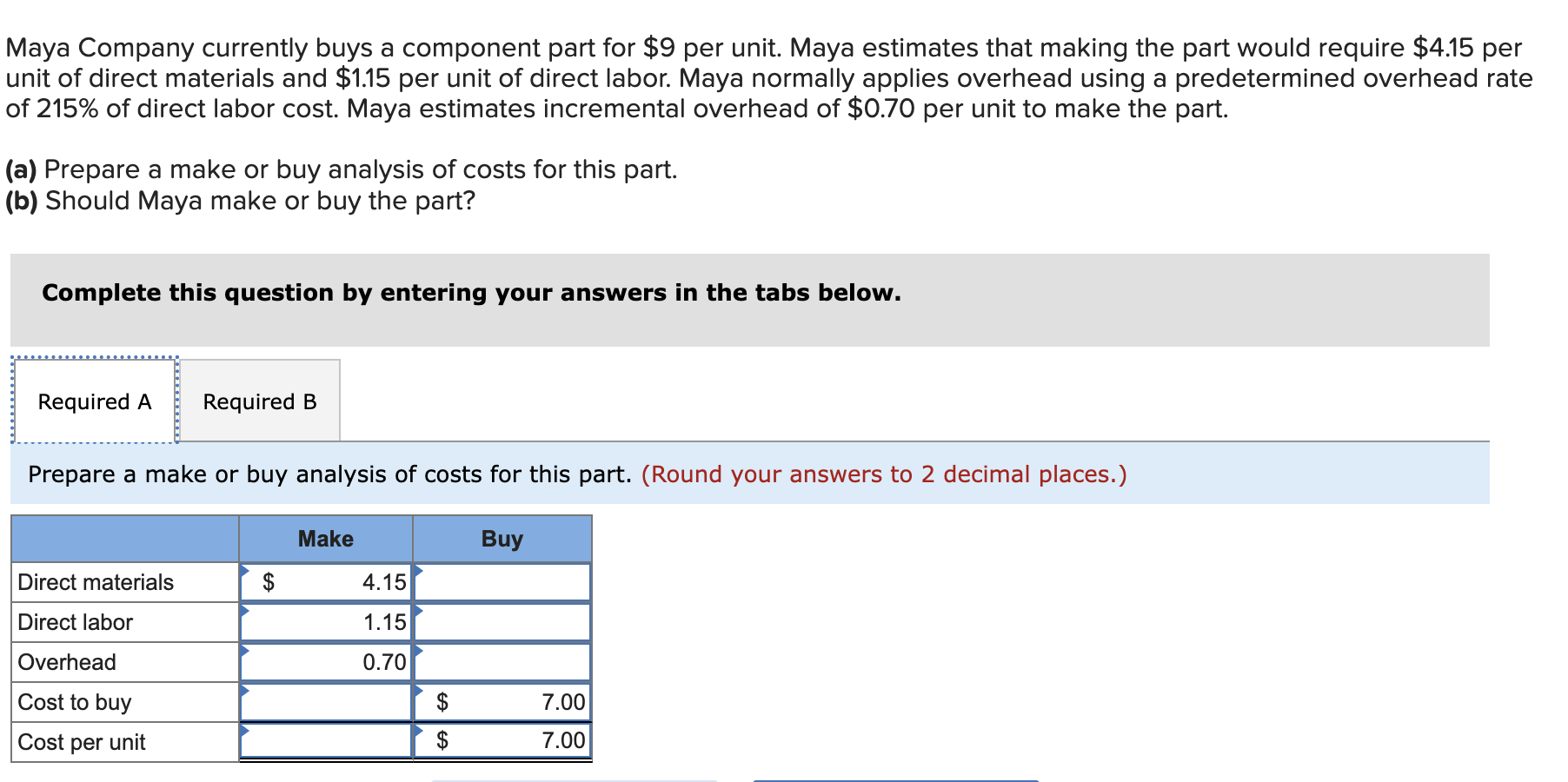Click the empty Direct labor Buy cell
The height and width of the screenshot is (782, 1568).
[x=504, y=621]
